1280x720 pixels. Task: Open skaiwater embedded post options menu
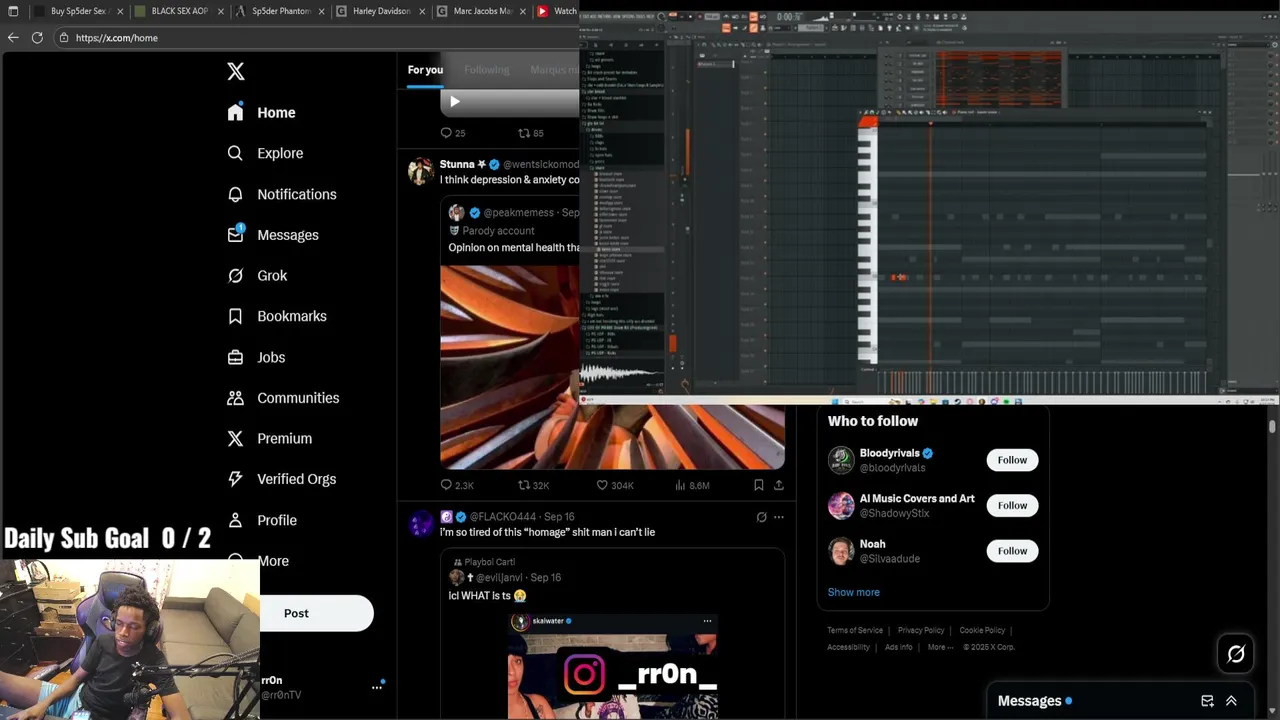pyautogui.click(x=707, y=621)
